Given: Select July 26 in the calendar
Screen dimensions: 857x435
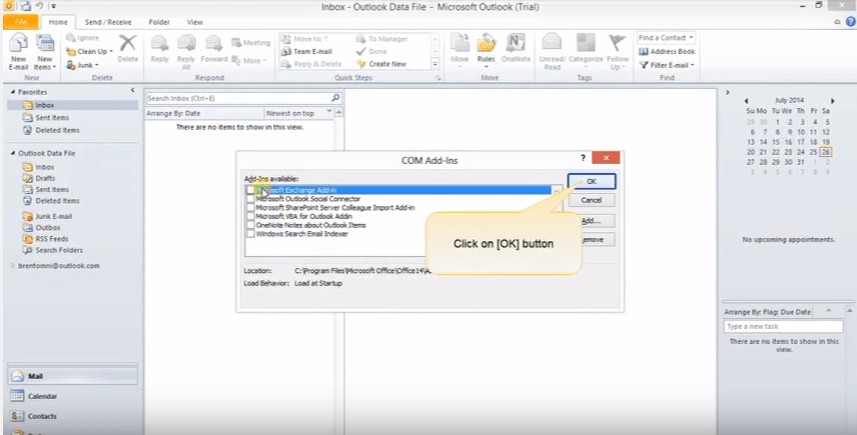Looking at the screenshot, I should click(825, 152).
